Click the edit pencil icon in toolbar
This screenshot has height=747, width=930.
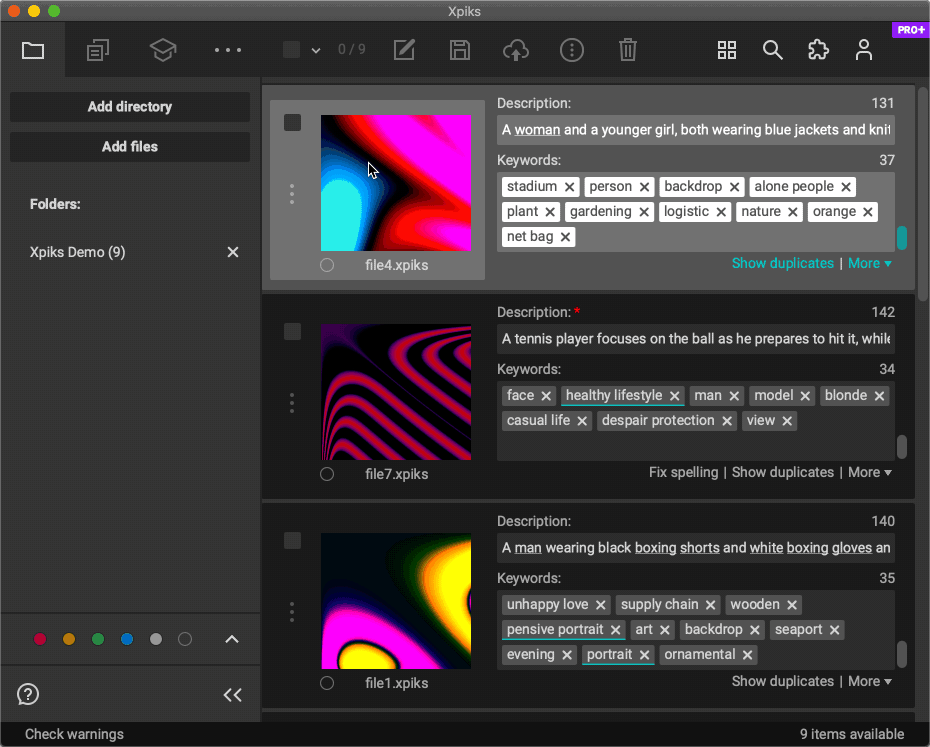(404, 50)
